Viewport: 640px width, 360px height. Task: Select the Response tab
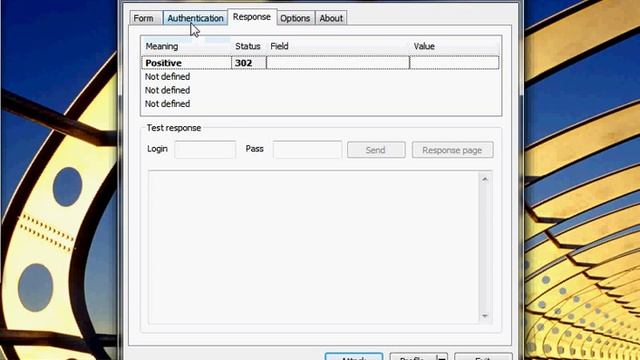252,17
